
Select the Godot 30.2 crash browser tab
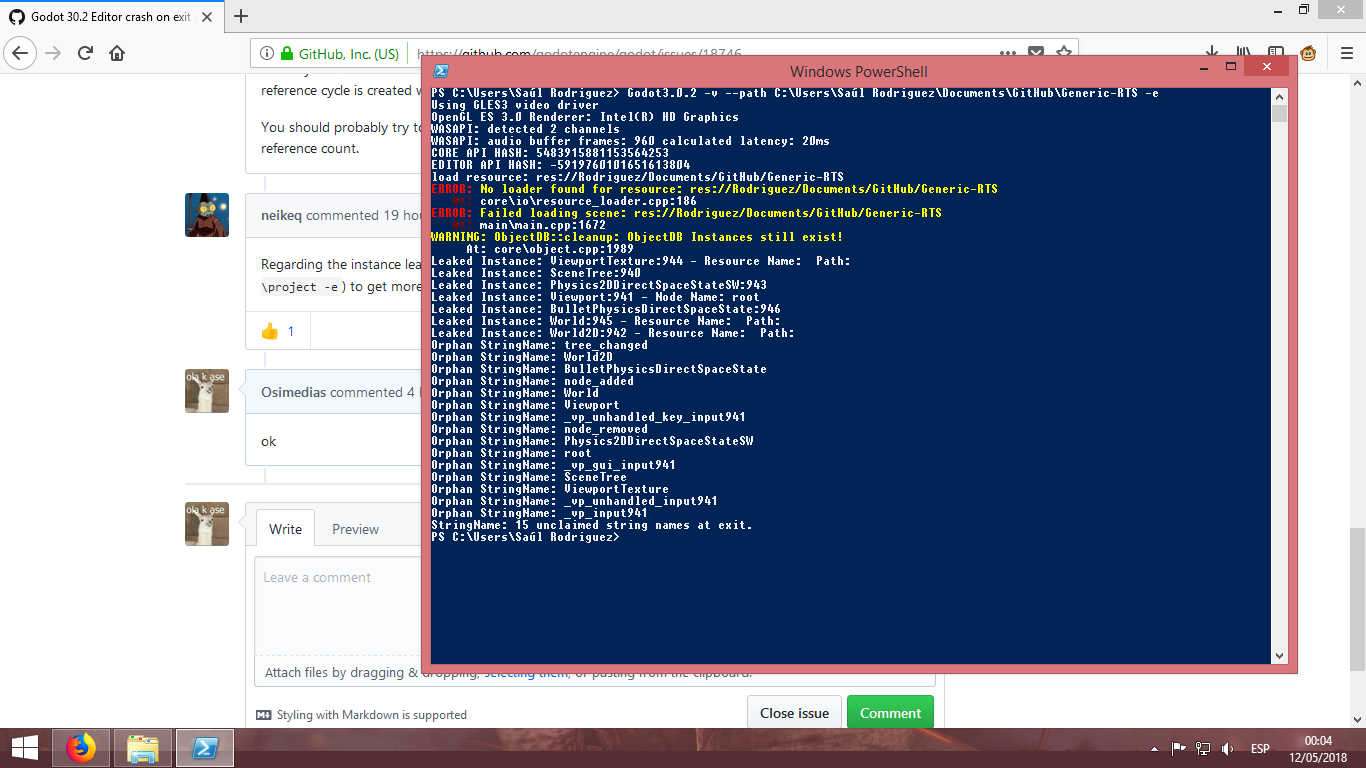click(x=110, y=16)
